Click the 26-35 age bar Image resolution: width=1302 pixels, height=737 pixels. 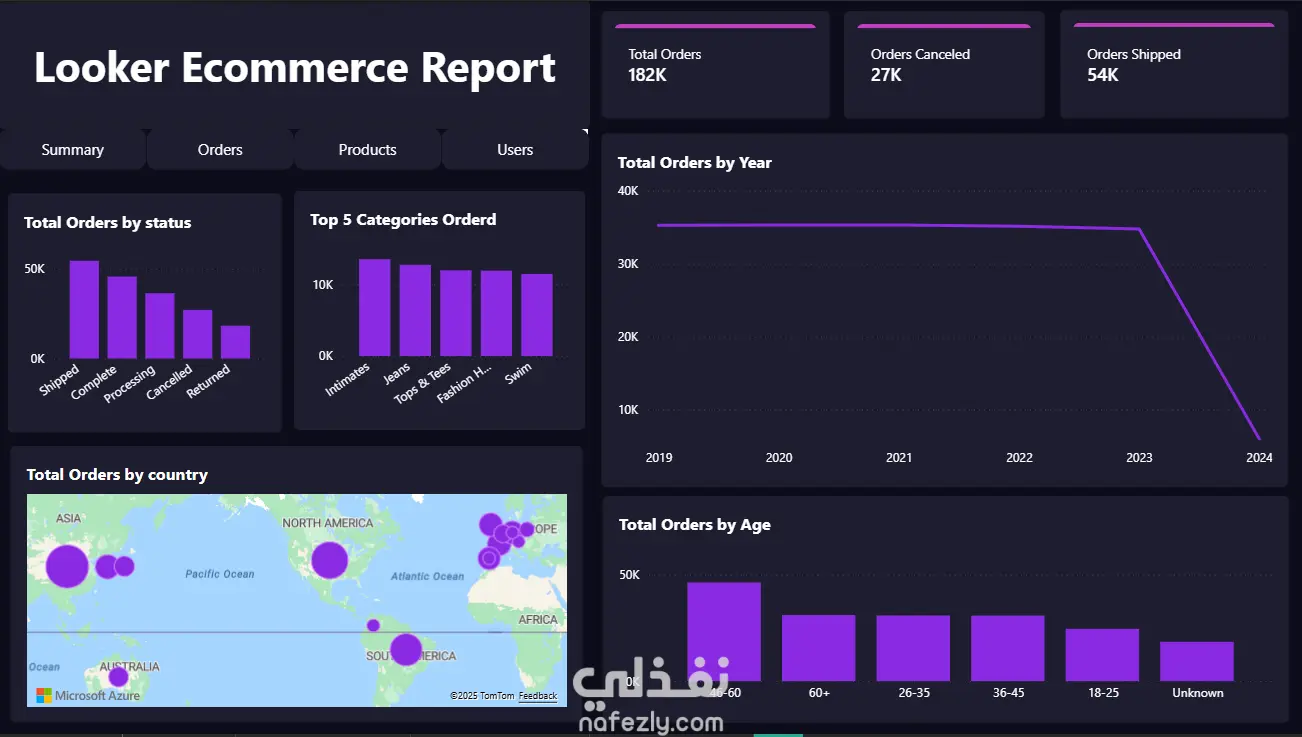point(913,648)
